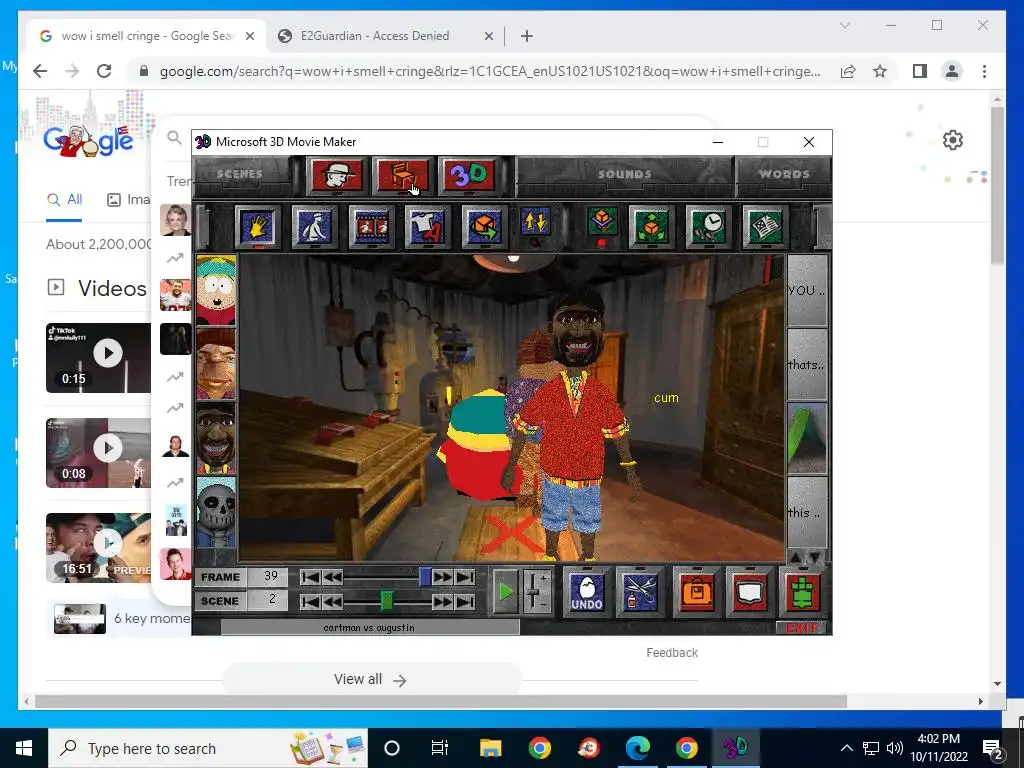1024x768 pixels.
Task: Go to the next scene
Action: [443, 601]
